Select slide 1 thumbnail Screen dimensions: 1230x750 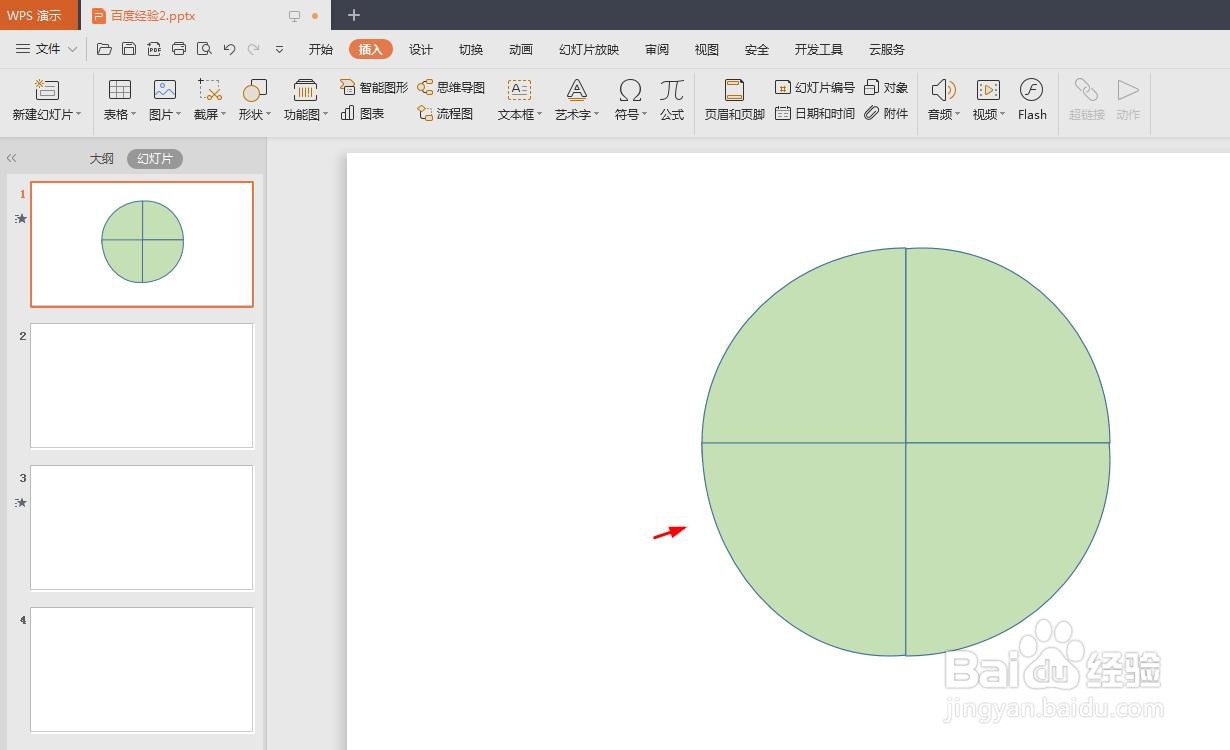(142, 244)
